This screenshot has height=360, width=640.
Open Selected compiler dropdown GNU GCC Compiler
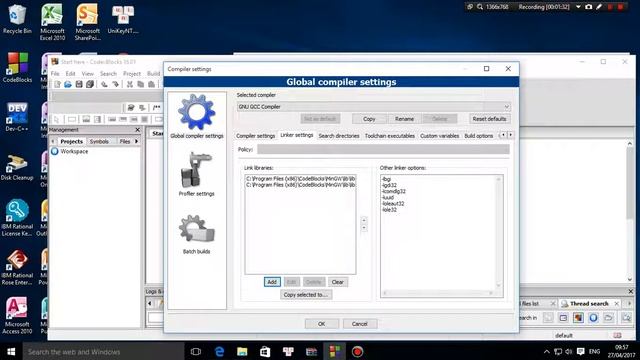pos(373,107)
